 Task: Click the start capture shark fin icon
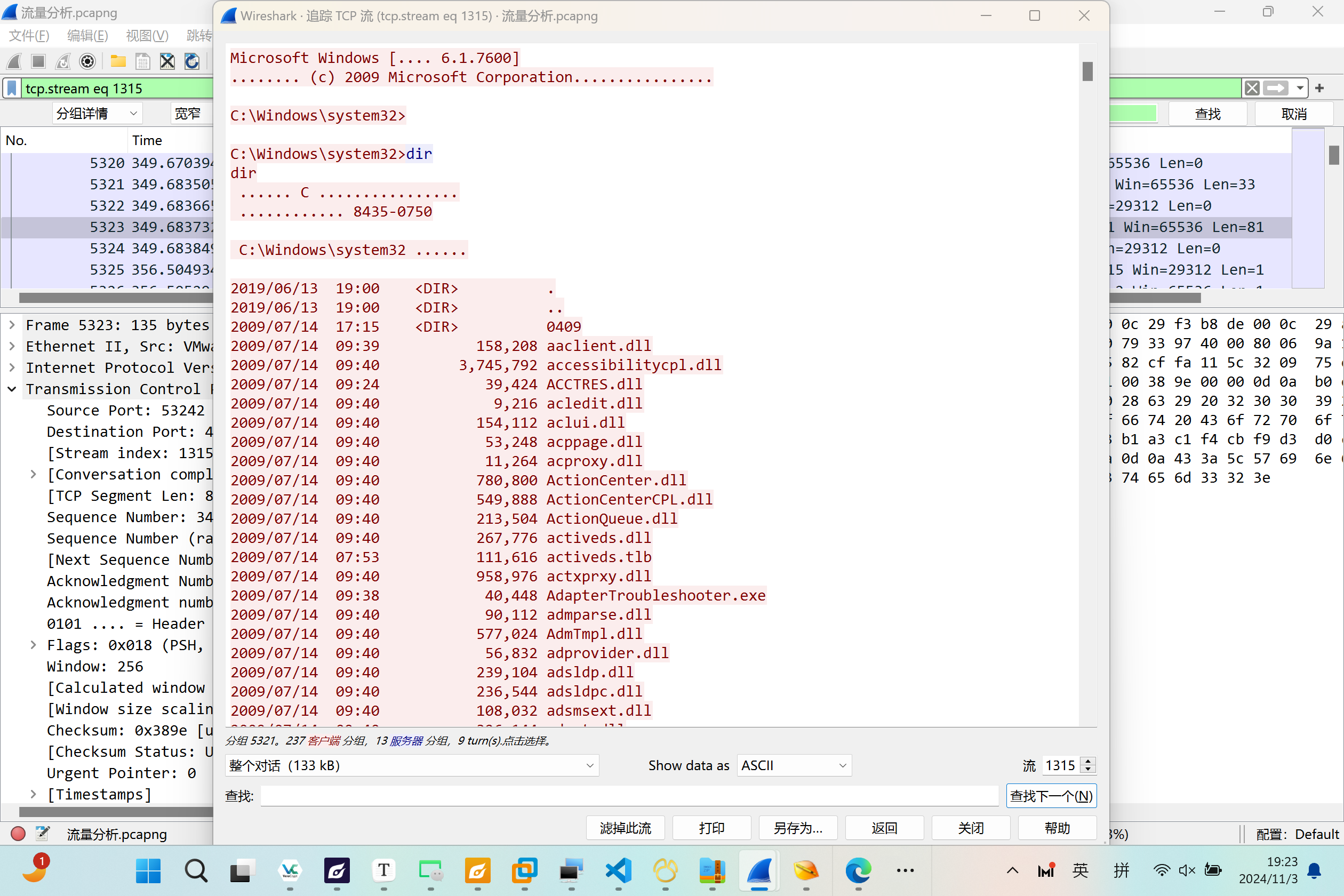point(14,61)
